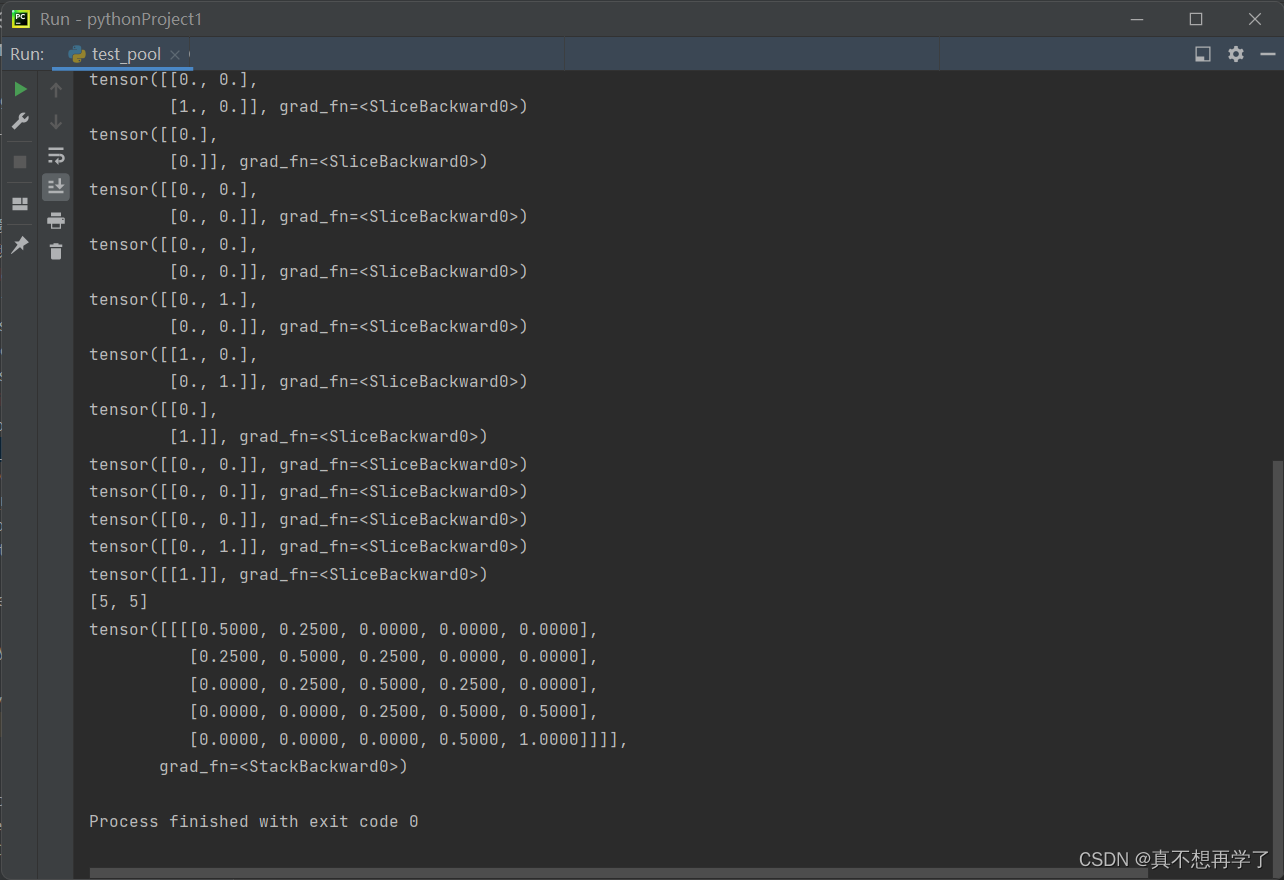Click '[0., 1.]], grad_fn=<SliceBackward0>)' line

[348, 381]
